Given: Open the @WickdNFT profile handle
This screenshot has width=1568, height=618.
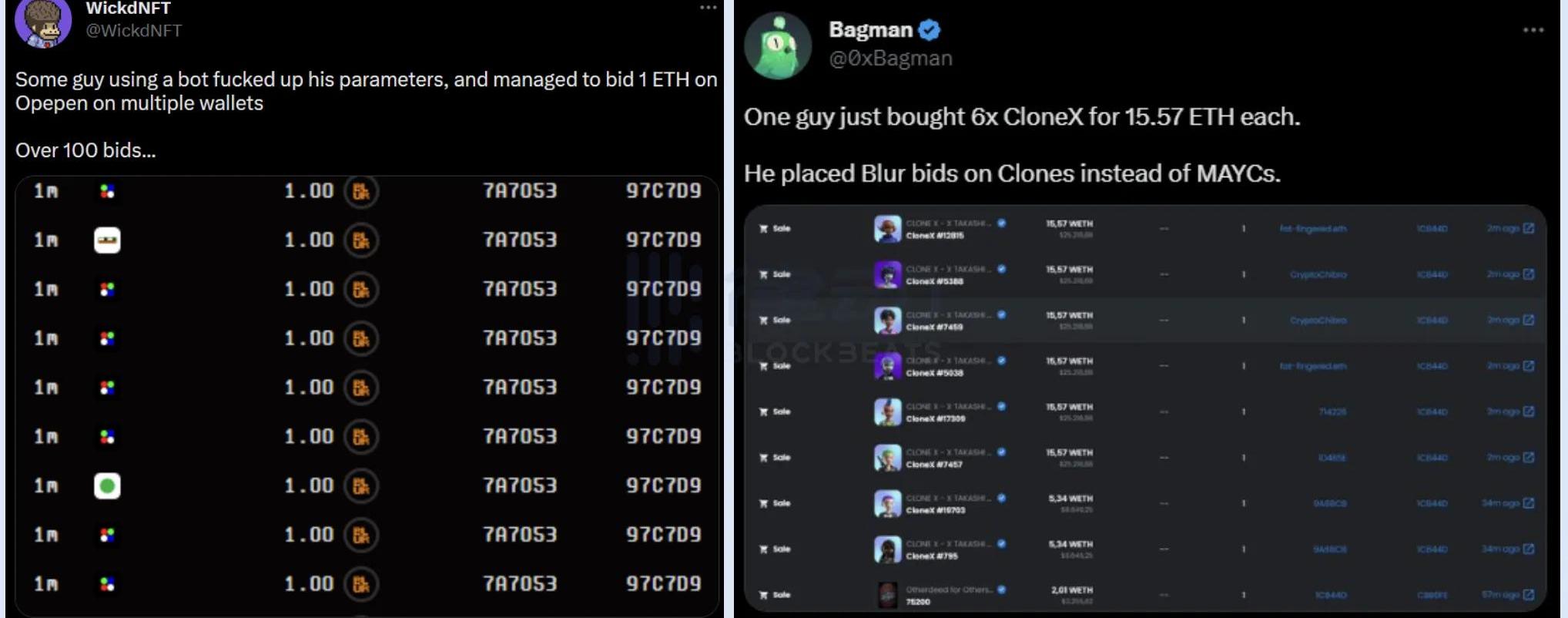Looking at the screenshot, I should pos(133,31).
